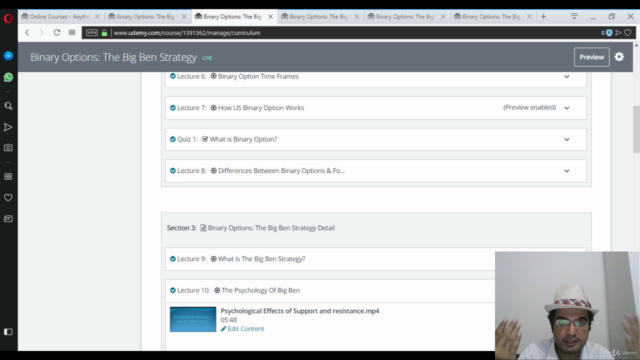Viewport: 640px width, 360px height.
Task: Open Messenger in Opera sidebar
Action: pyautogui.click(x=8, y=56)
